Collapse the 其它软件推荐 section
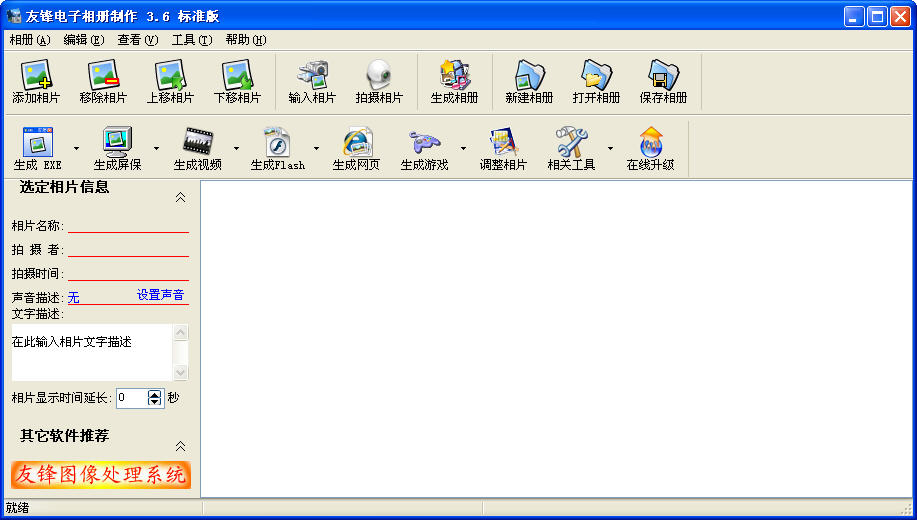Screen dimensions: 917x520 180,446
